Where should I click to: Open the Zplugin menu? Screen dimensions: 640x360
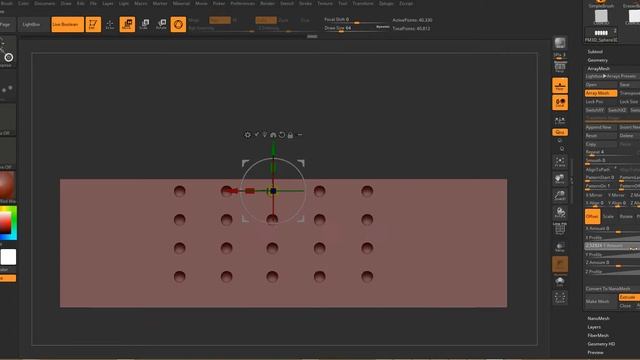point(386,3)
